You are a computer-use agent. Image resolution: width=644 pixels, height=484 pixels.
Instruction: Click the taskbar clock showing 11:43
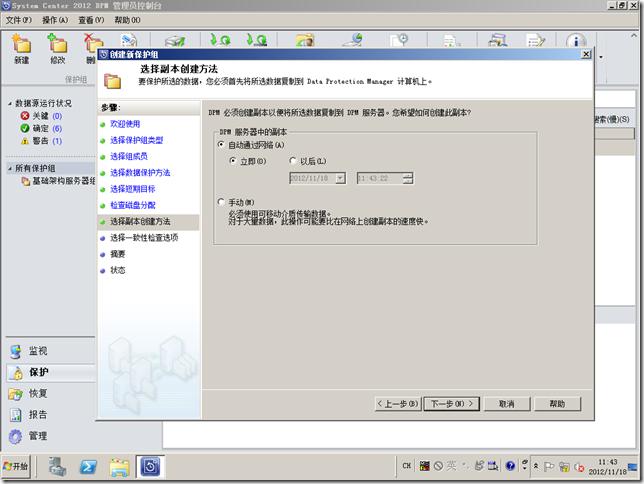pos(608,467)
